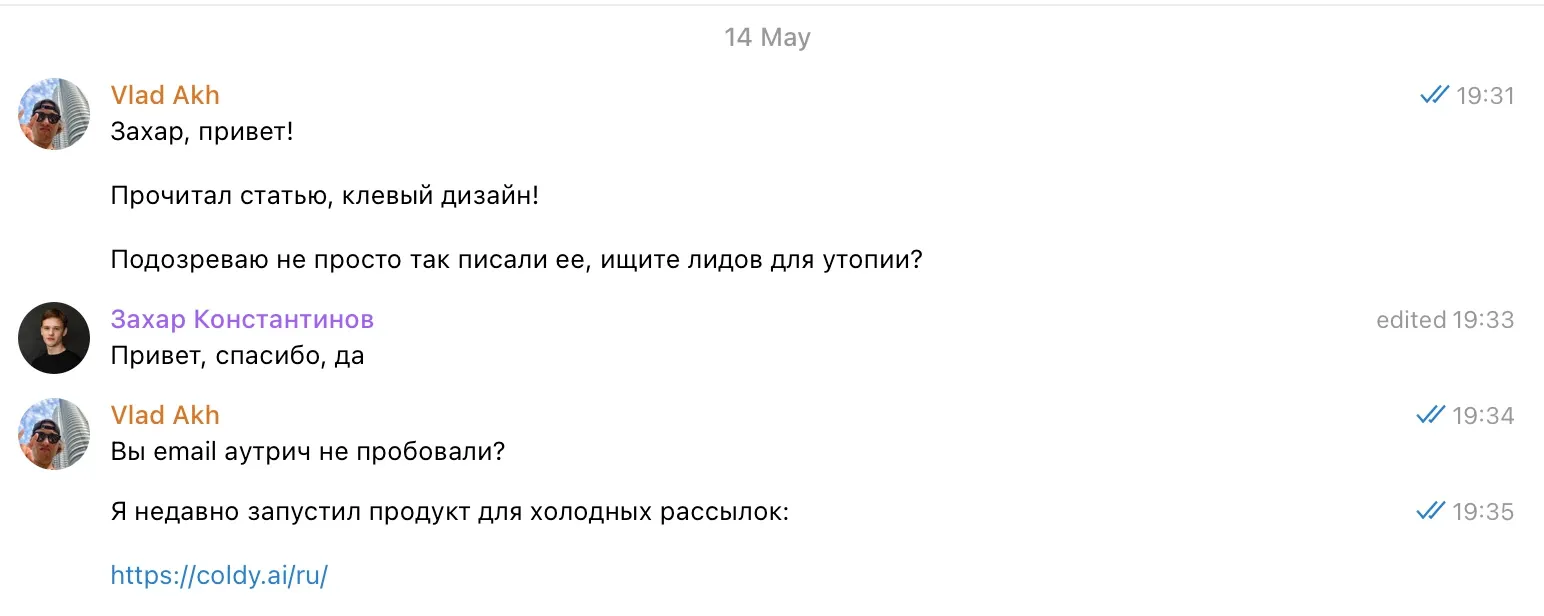
Task: Click Vlad Akh's avatar beside the 19:34 message
Action: coord(54,434)
